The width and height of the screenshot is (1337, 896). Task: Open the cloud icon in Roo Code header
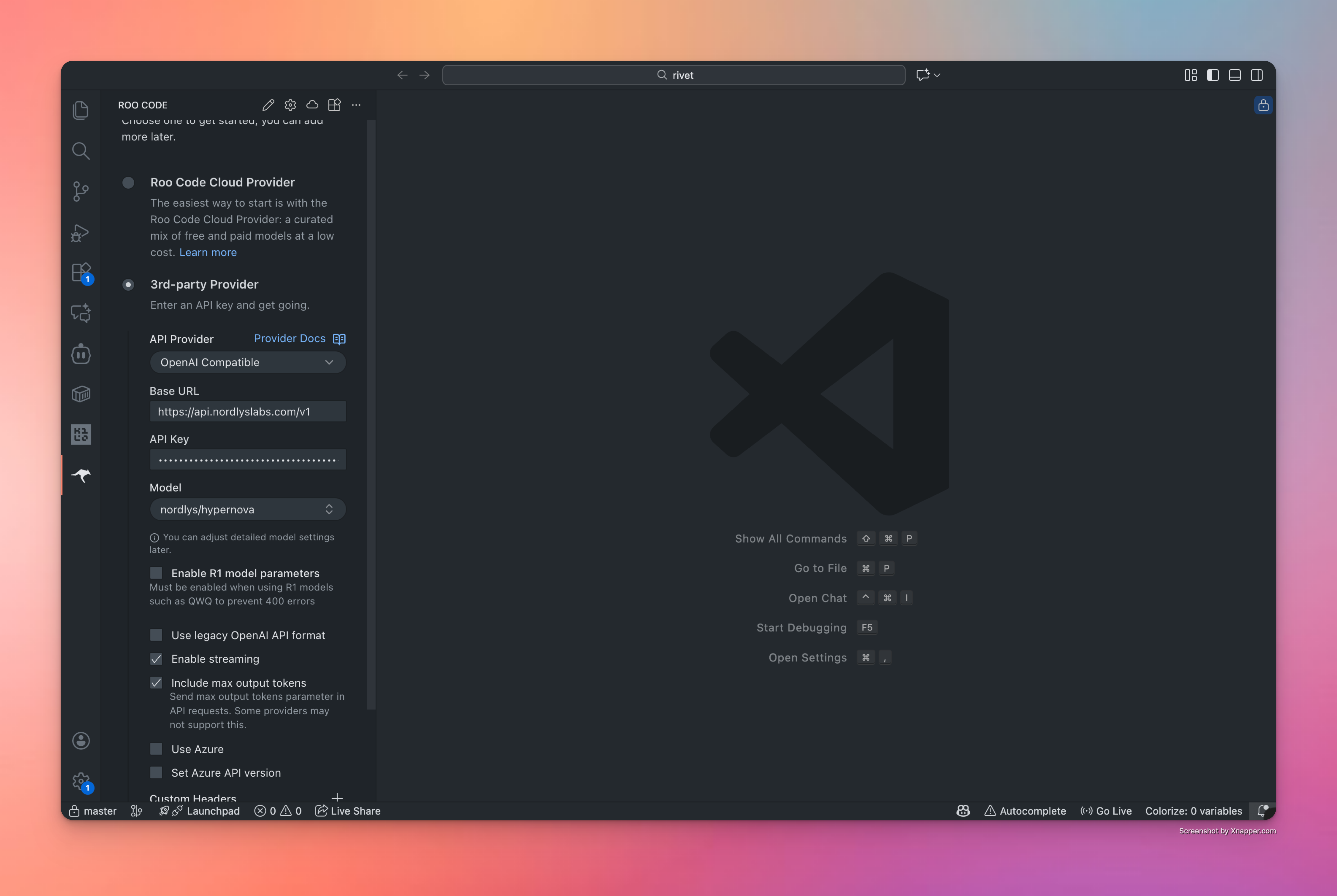312,104
